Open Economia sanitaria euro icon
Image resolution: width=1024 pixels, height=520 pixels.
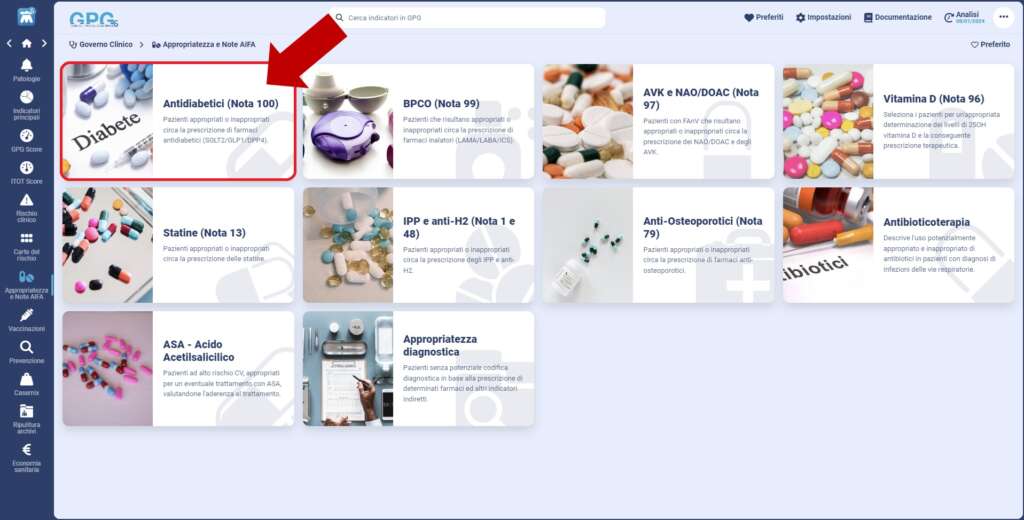click(26, 450)
